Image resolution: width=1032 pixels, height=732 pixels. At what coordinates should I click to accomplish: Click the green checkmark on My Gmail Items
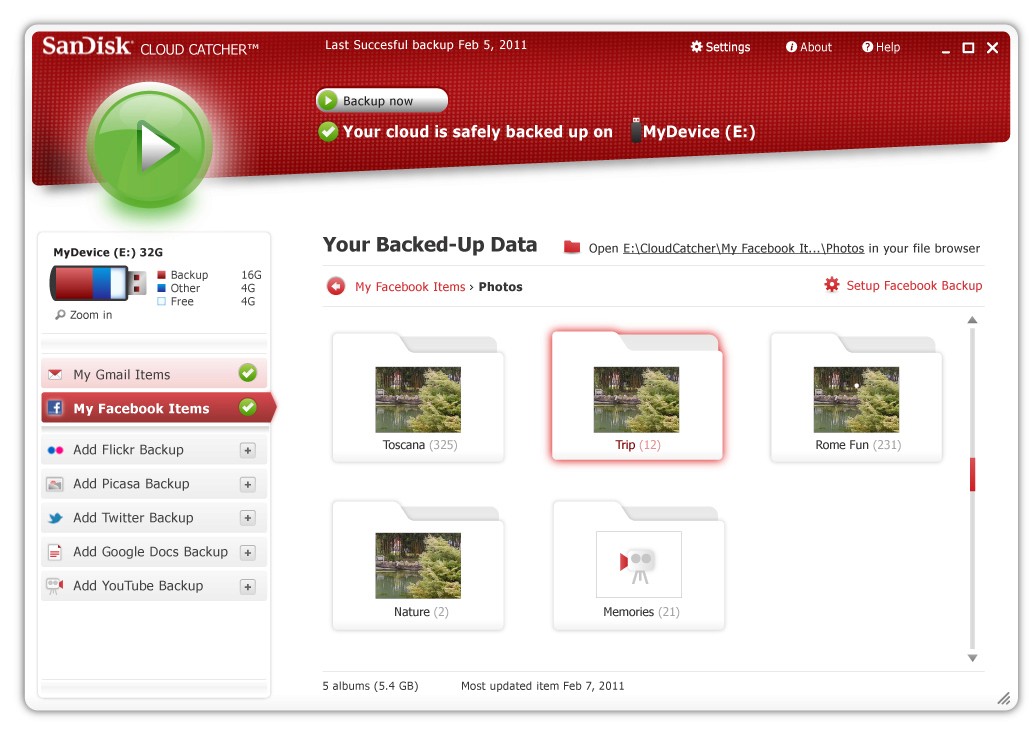247,373
